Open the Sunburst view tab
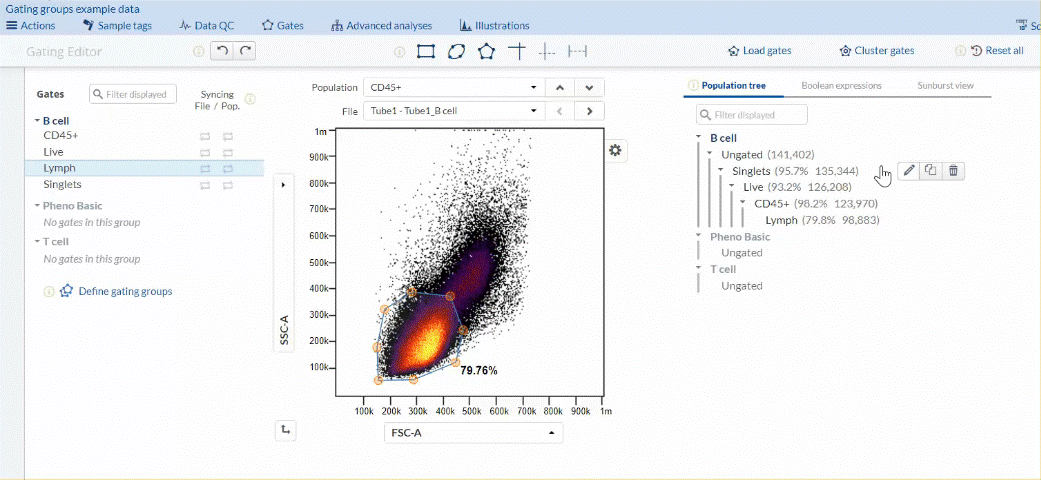This screenshot has height=480, width=1041. [945, 86]
